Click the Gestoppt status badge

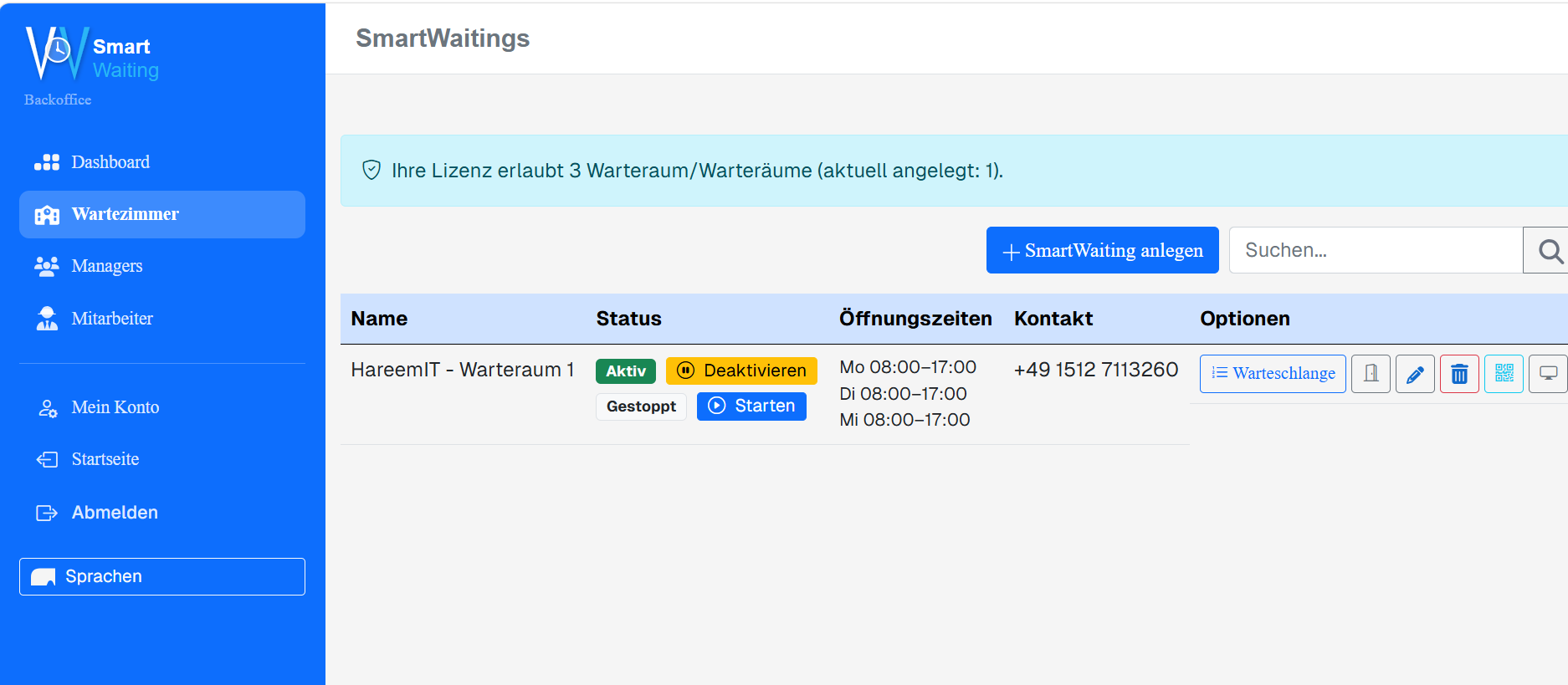click(x=641, y=406)
